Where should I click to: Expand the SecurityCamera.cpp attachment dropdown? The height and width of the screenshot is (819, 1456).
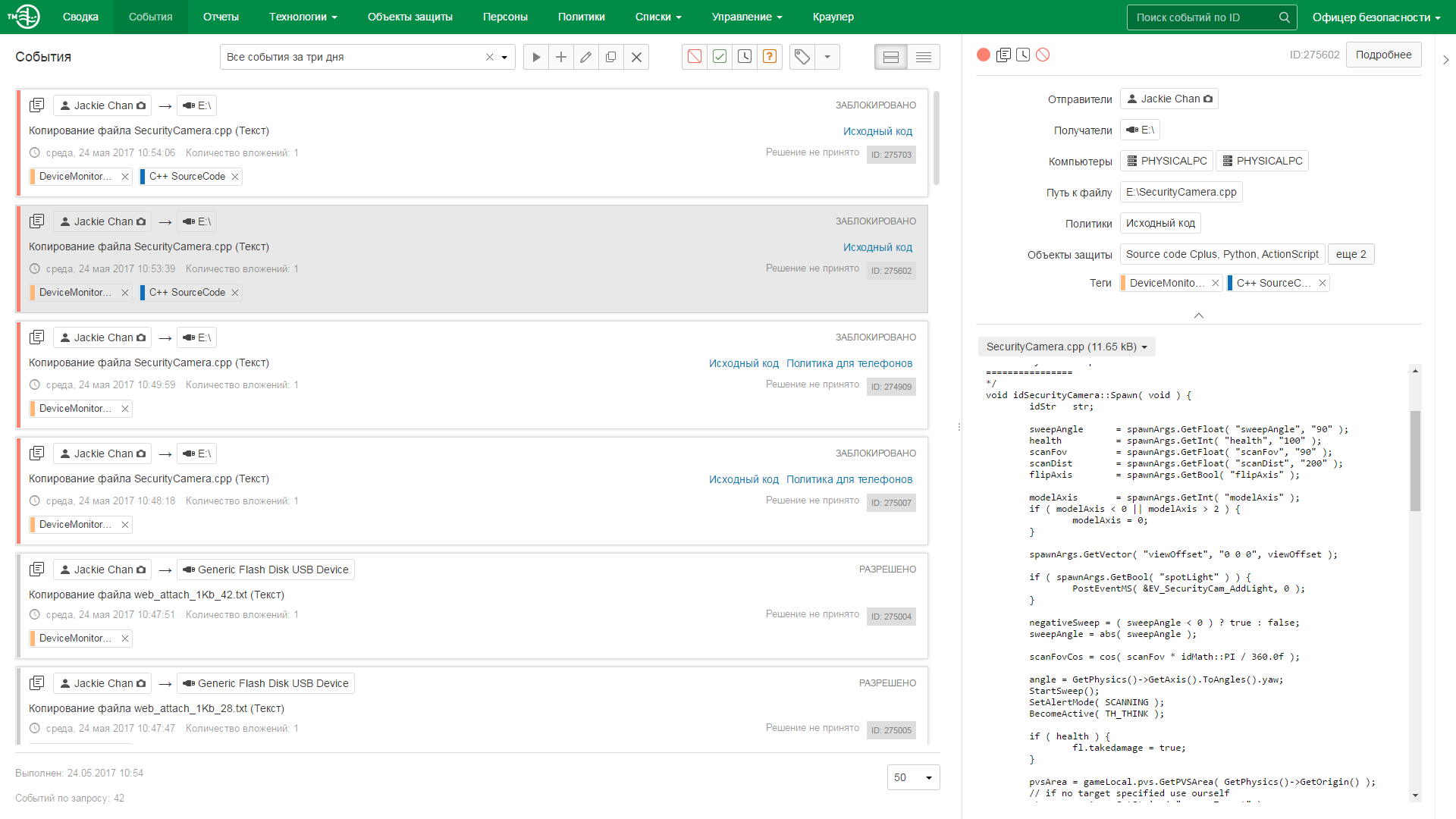(x=1067, y=347)
